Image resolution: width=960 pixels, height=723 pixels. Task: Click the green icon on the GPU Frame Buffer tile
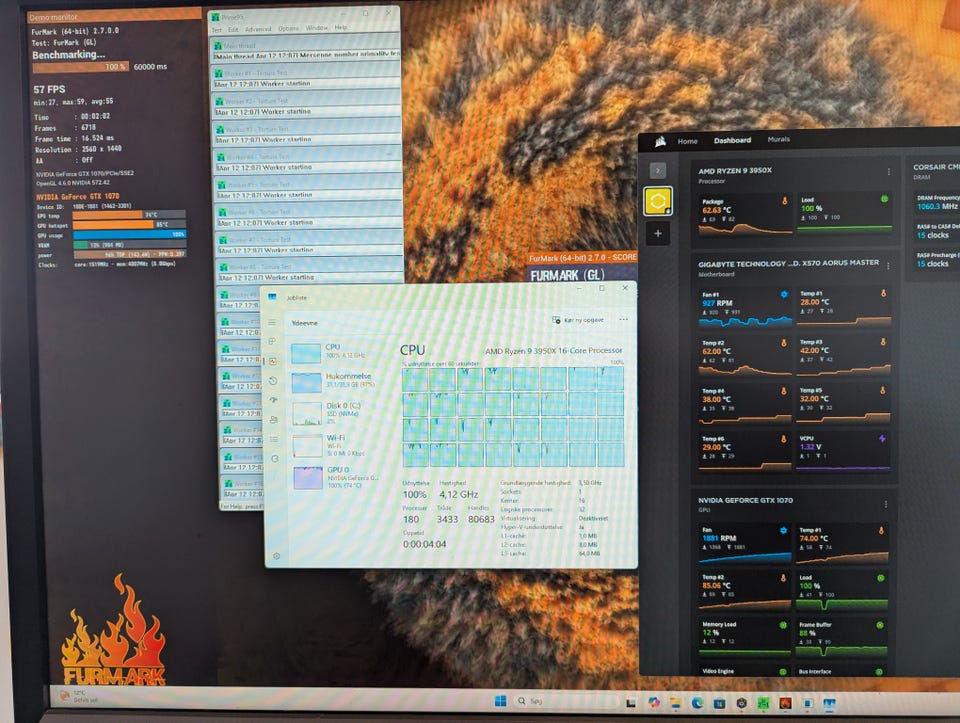[x=880, y=625]
